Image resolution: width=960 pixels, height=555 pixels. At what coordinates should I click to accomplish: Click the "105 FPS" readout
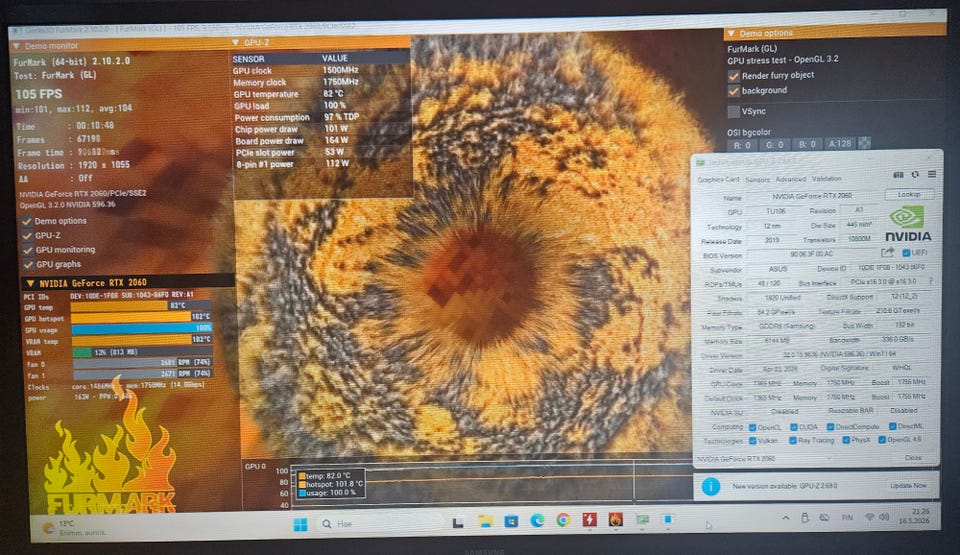coord(39,94)
